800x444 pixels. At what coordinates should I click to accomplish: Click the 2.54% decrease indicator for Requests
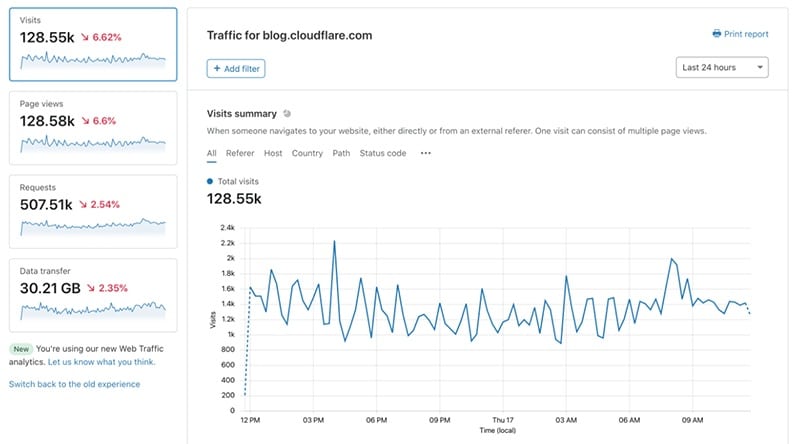[x=99, y=205]
